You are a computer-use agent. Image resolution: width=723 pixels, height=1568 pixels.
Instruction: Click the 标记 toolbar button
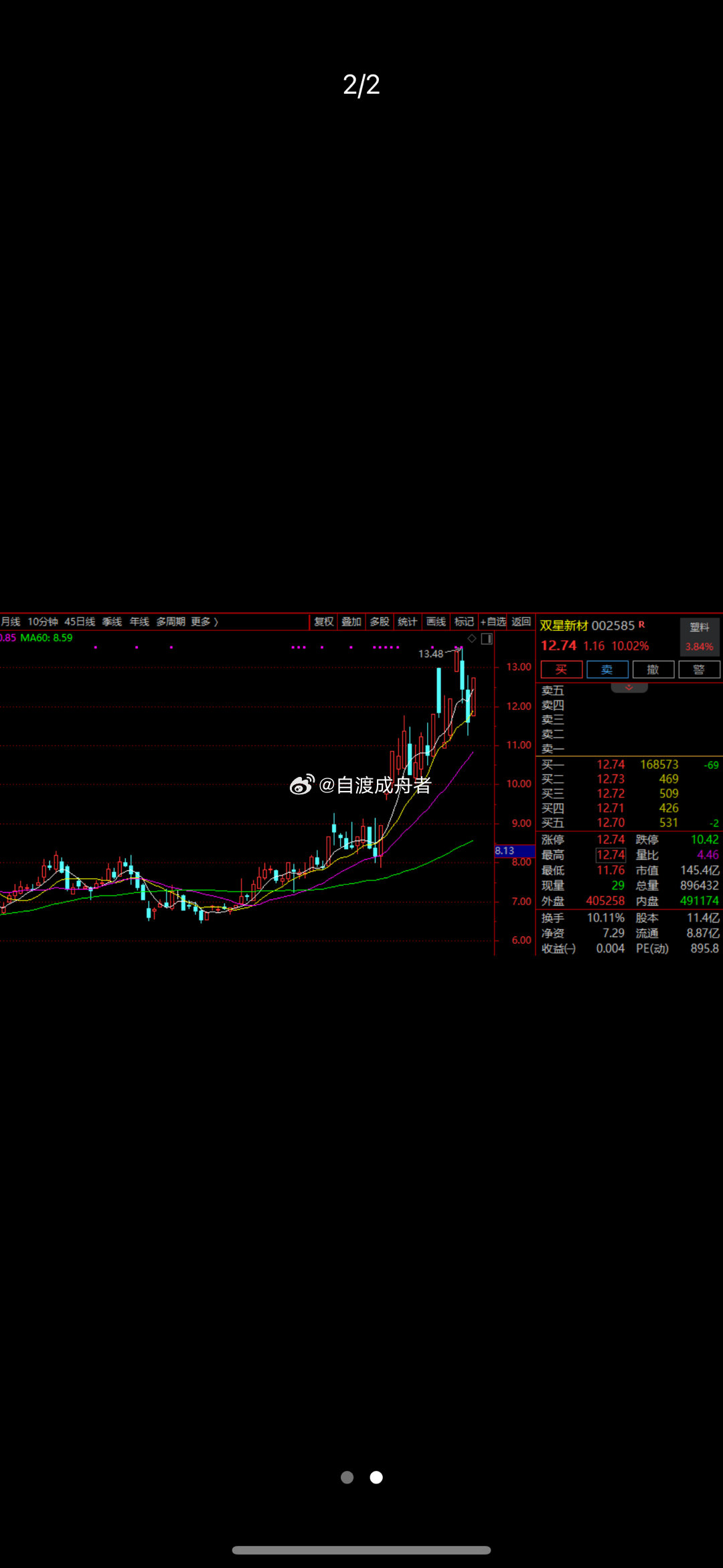464,622
